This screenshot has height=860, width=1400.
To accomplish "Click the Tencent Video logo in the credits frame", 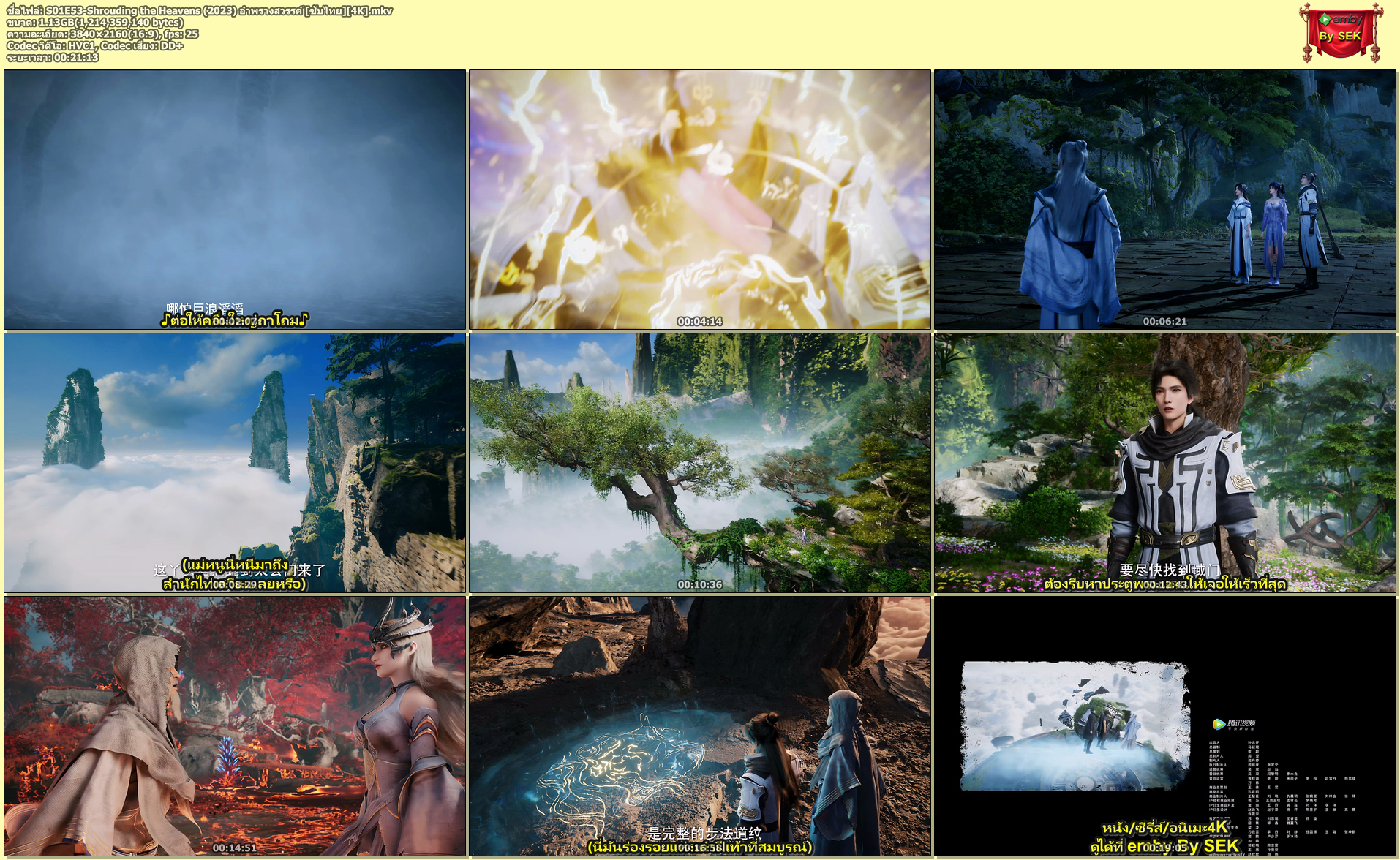I will 1234,724.
